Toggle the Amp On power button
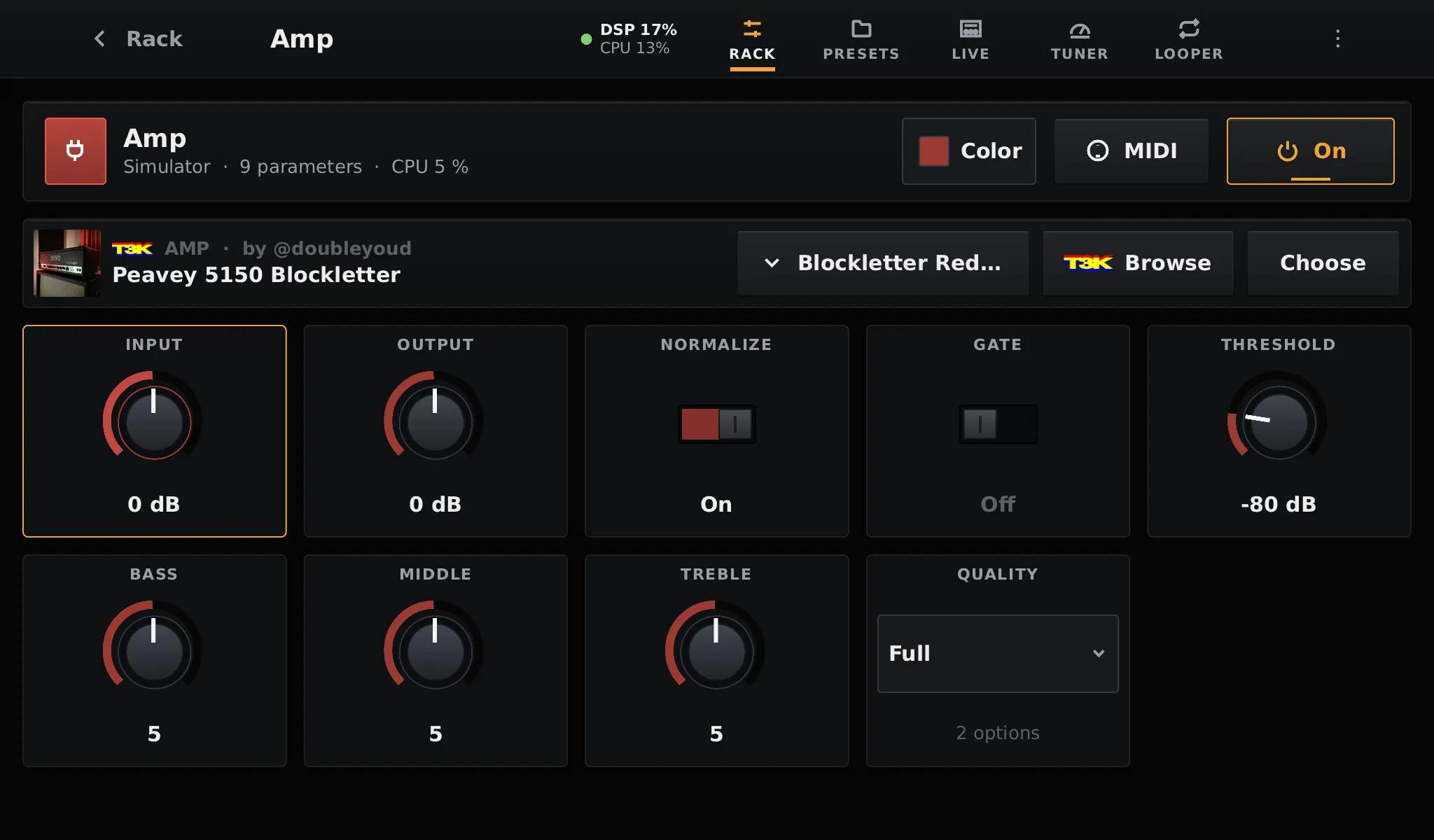 pyautogui.click(x=1311, y=151)
